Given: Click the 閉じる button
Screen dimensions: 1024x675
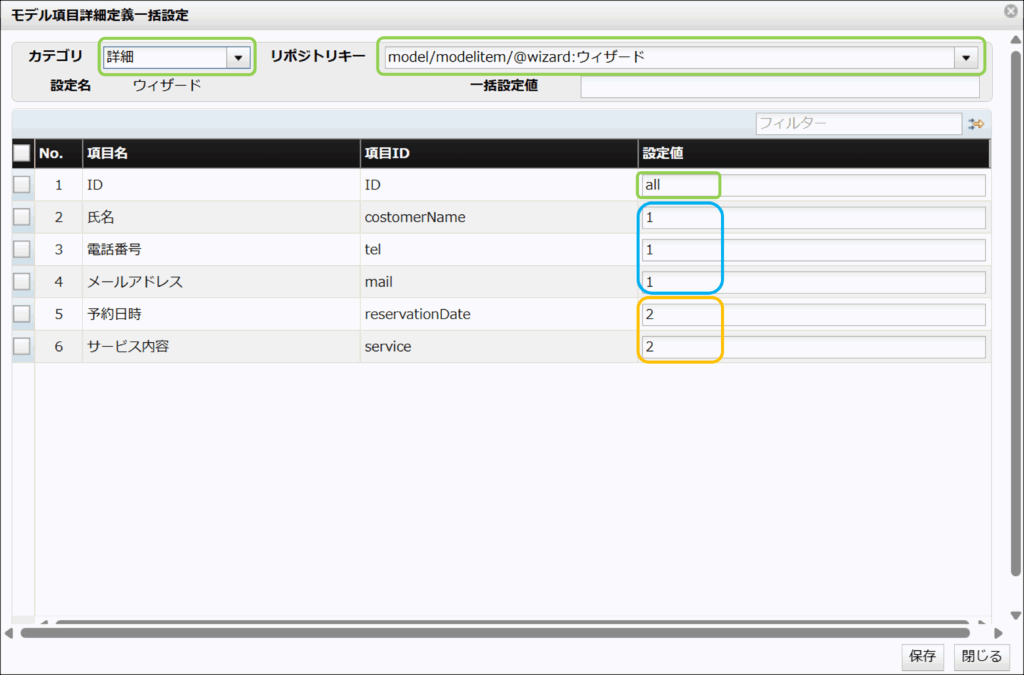Looking at the screenshot, I should click(981, 656).
